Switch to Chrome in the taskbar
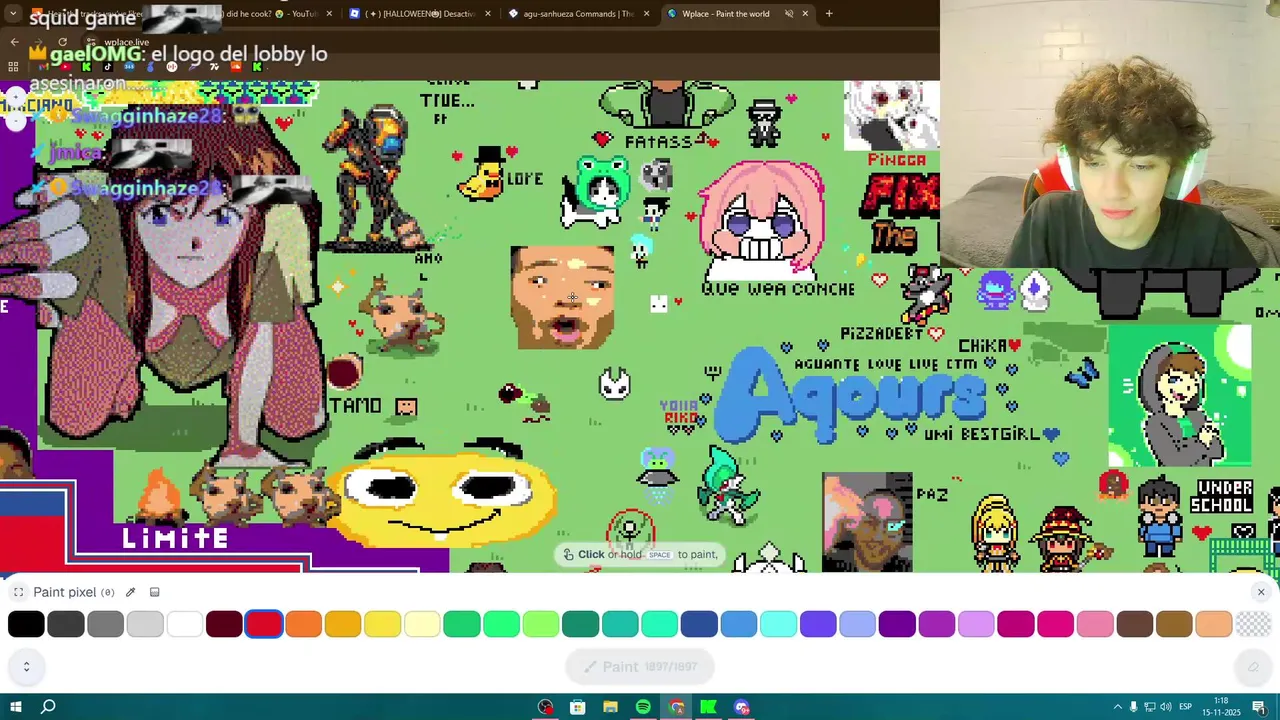Viewport: 1280px width, 720px height. 676,707
